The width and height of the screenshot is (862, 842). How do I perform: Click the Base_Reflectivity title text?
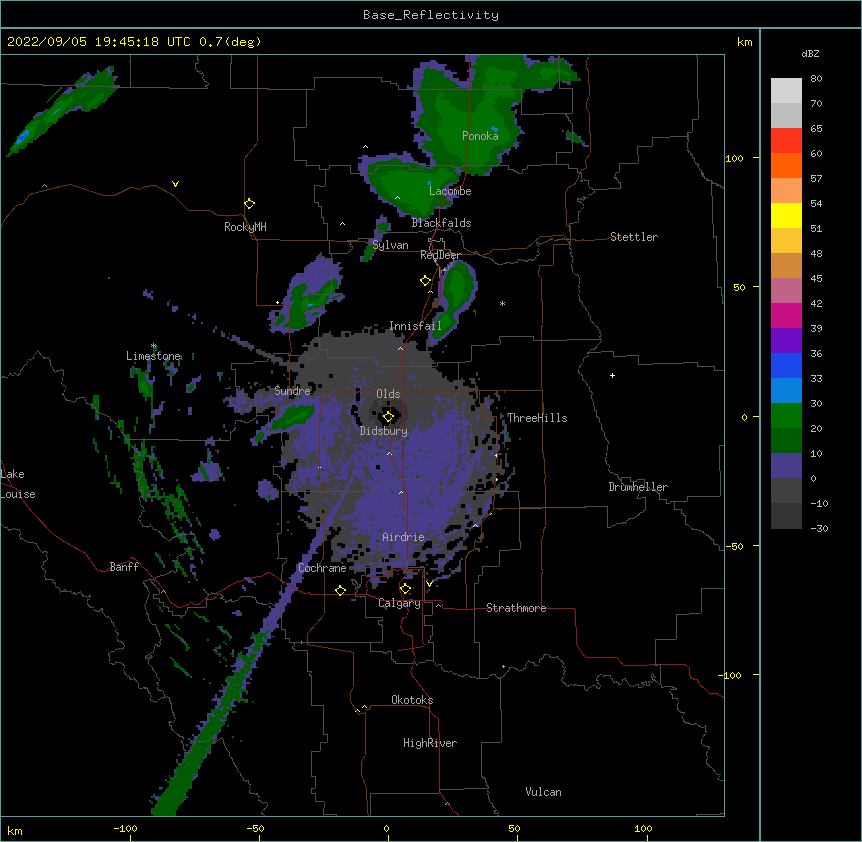431,15
